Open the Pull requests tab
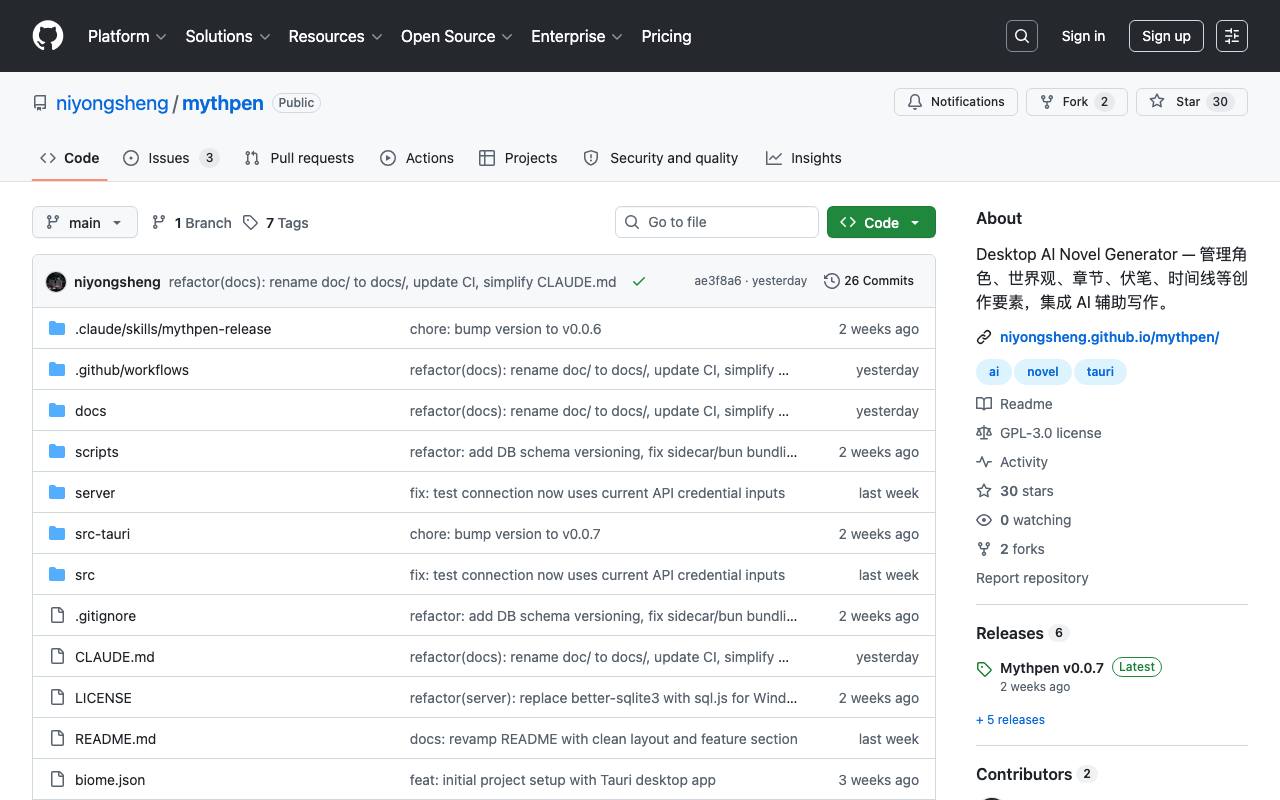 [x=299, y=158]
